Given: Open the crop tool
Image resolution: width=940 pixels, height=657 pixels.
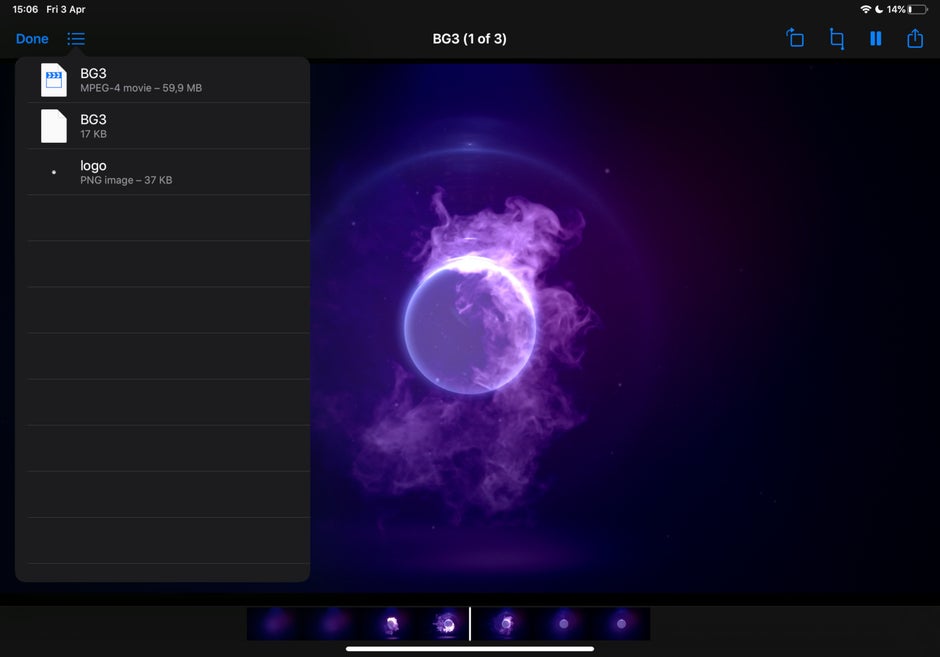Looking at the screenshot, I should (836, 39).
